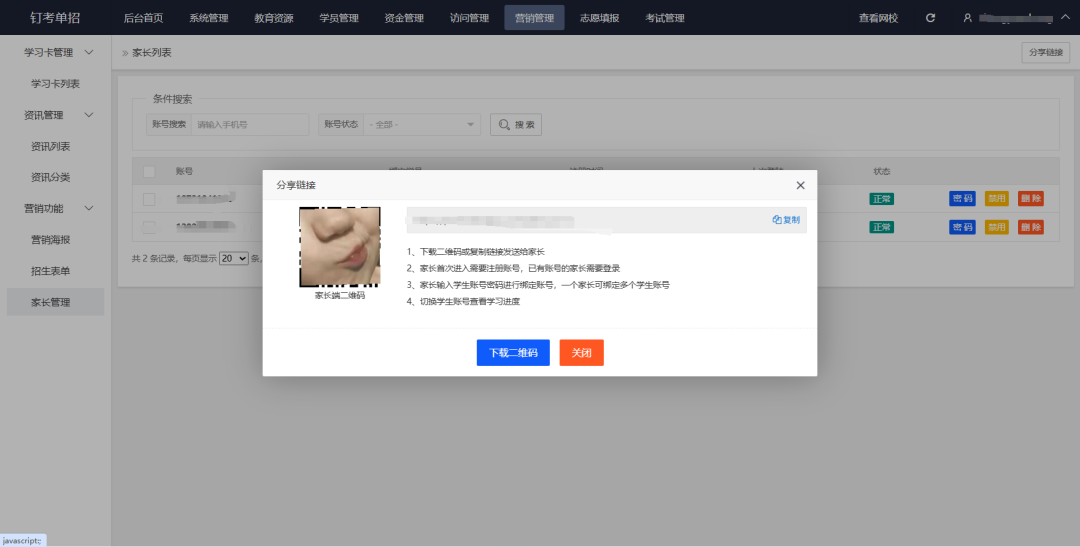Open the records-per-page dropdown
Screen dimensions: 1080x547
coord(233,258)
